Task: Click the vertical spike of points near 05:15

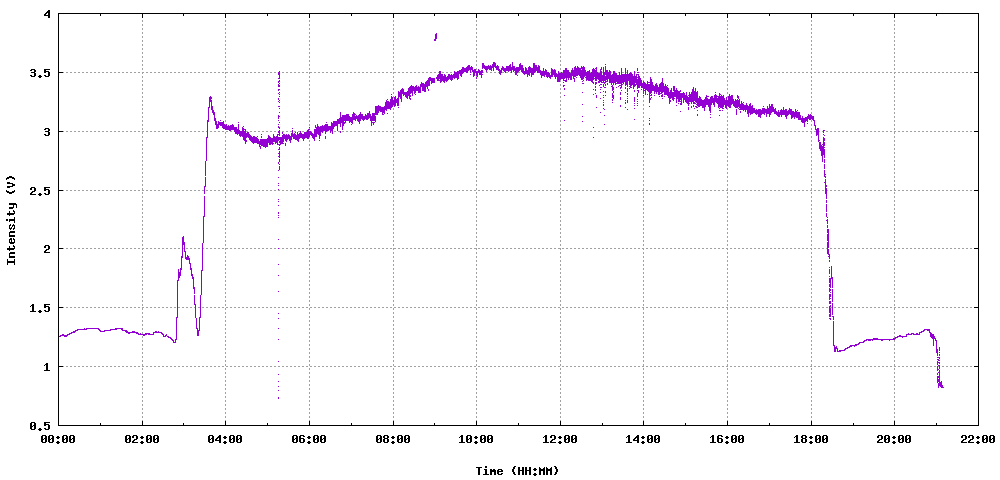Action: coord(279,235)
